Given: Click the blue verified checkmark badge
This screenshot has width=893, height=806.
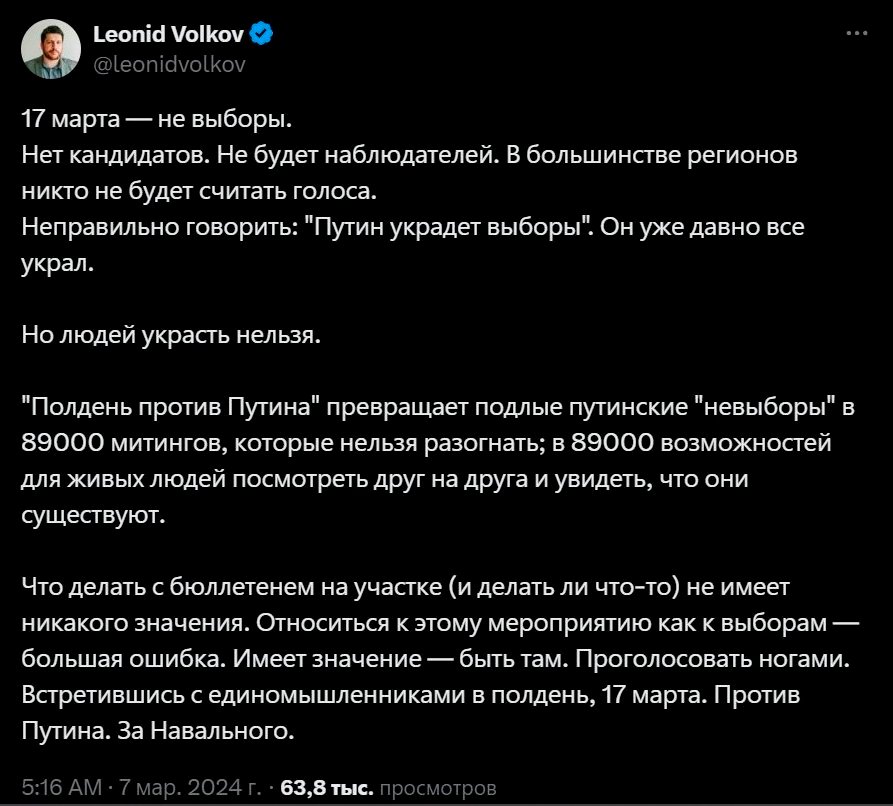Looking at the screenshot, I should 262,35.
